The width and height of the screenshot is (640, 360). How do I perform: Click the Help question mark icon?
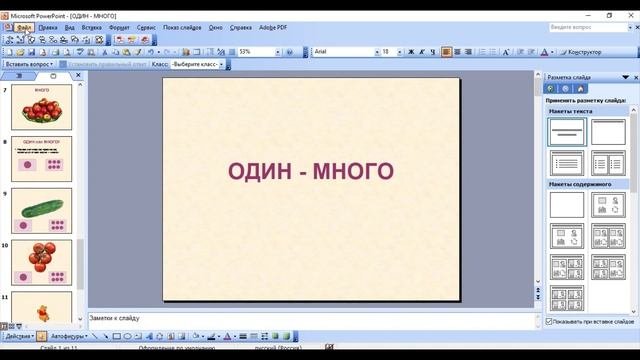click(x=289, y=52)
